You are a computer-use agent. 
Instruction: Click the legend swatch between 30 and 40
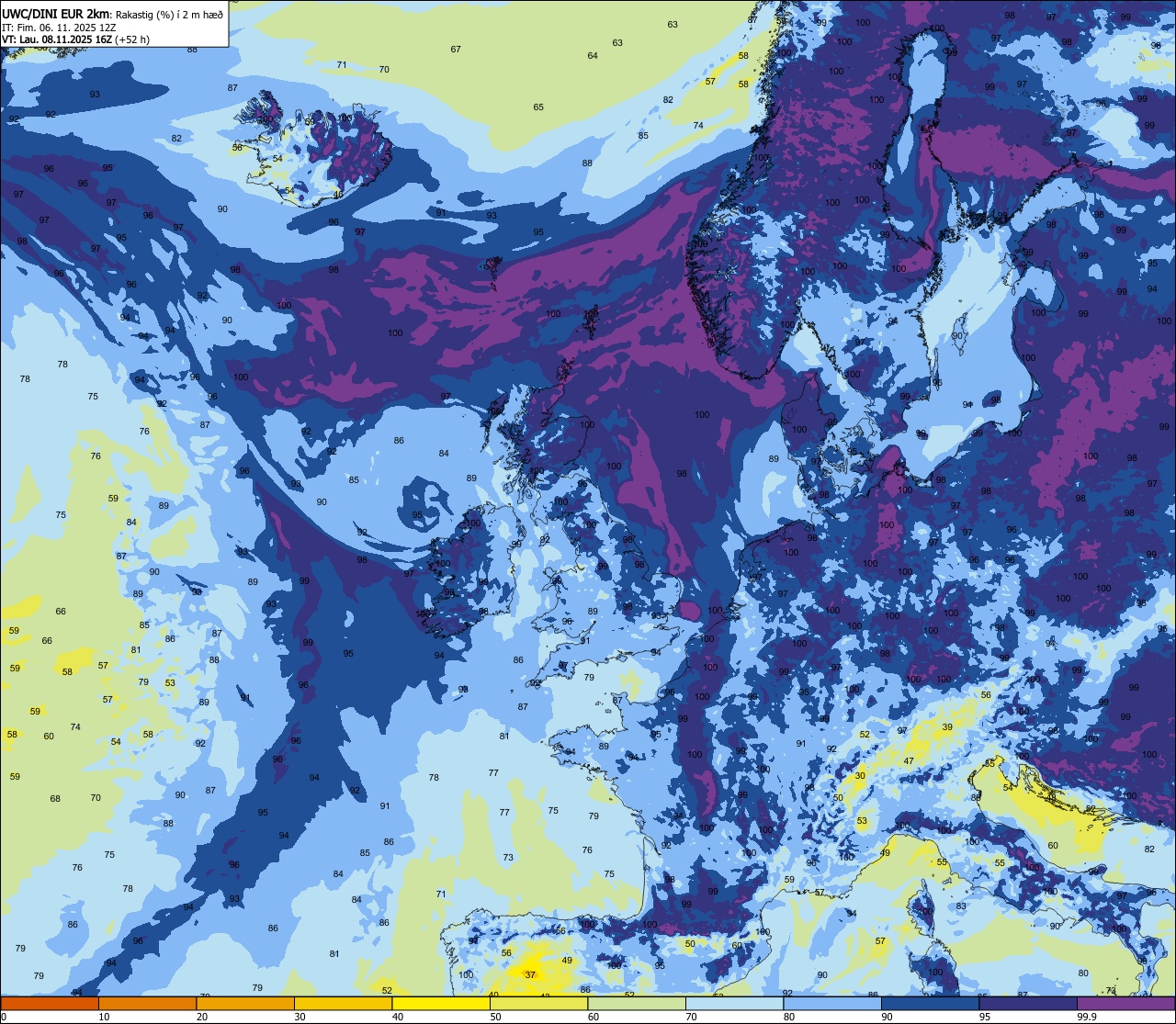pos(343,1003)
